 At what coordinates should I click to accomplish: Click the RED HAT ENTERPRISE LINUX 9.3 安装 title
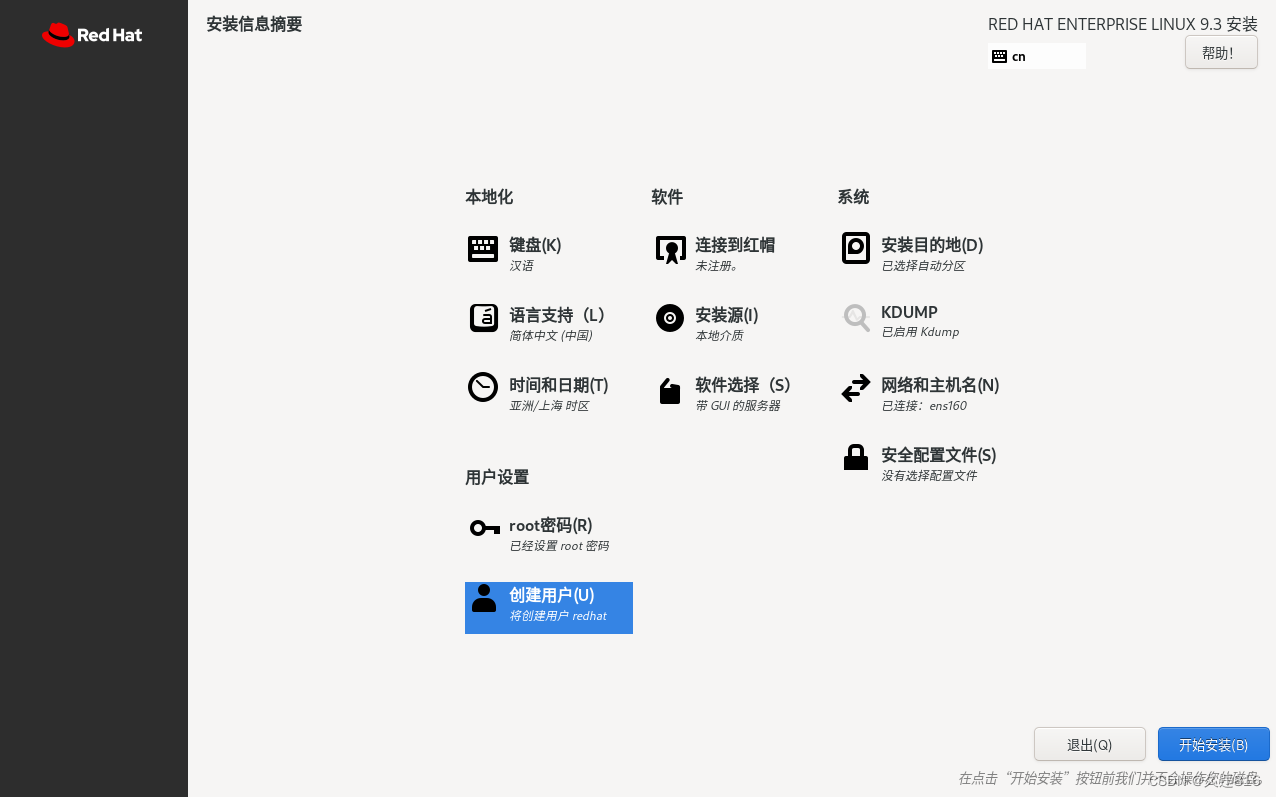pyautogui.click(x=1123, y=24)
